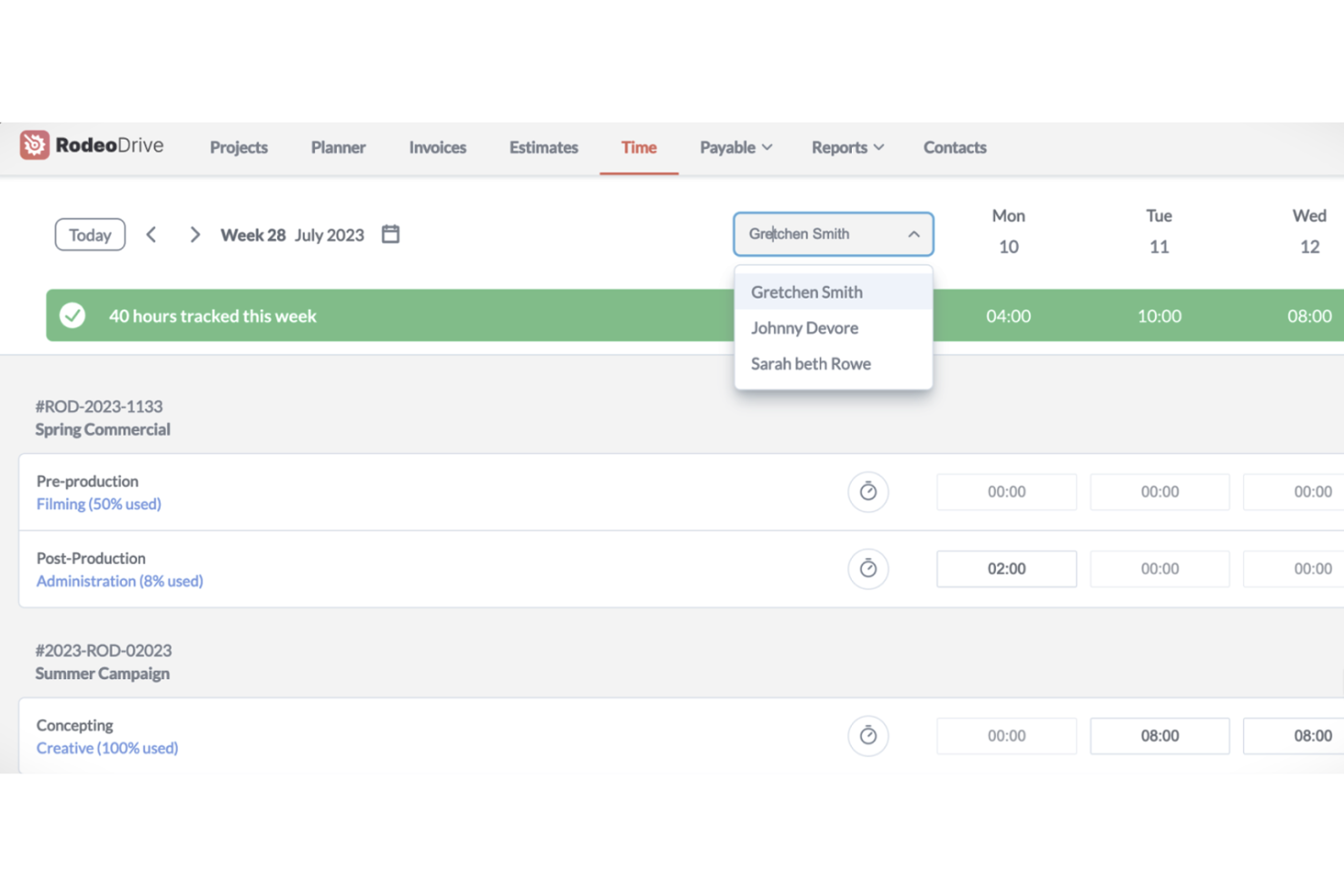Click Monday total 04:00 in green bar
Screen dimensions: 1344x896
[1008, 316]
